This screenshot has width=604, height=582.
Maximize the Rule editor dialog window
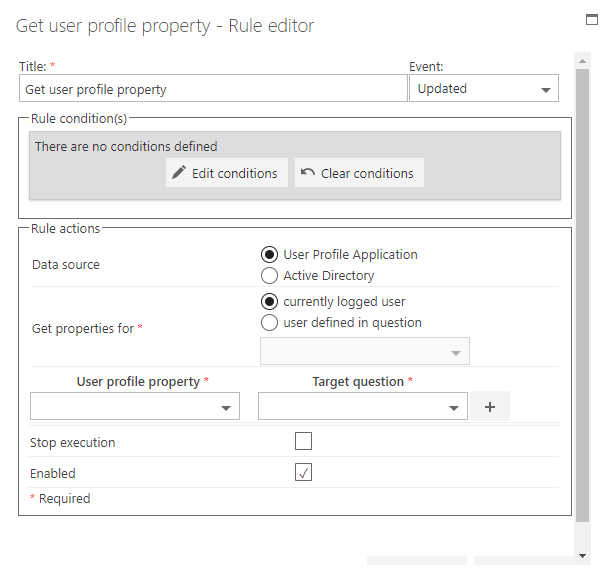(592, 19)
